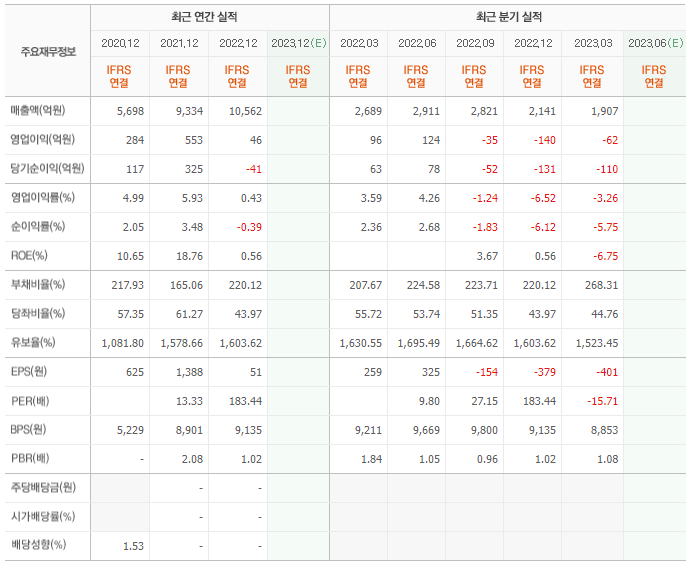
Task: Click the BPS value 8,853
Action: click(x=605, y=430)
